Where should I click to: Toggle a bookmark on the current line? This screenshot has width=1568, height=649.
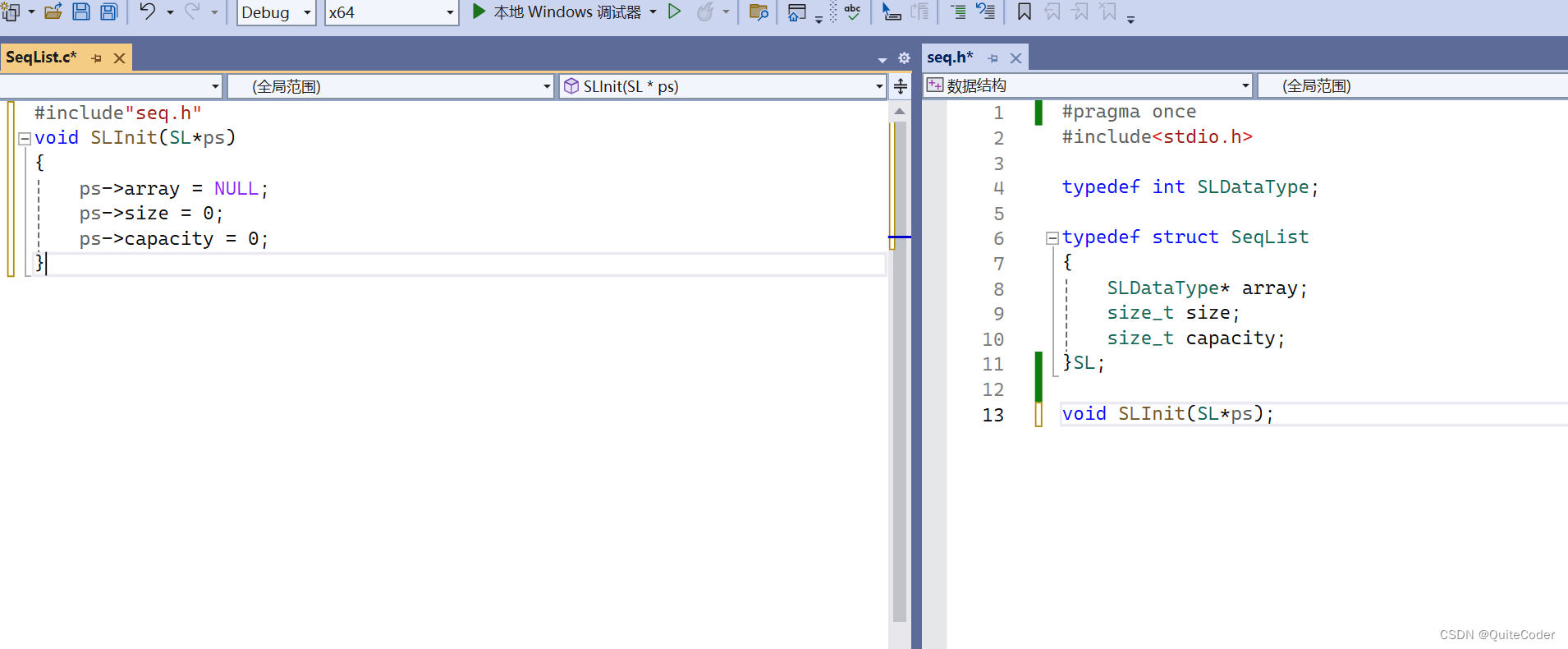click(1024, 12)
